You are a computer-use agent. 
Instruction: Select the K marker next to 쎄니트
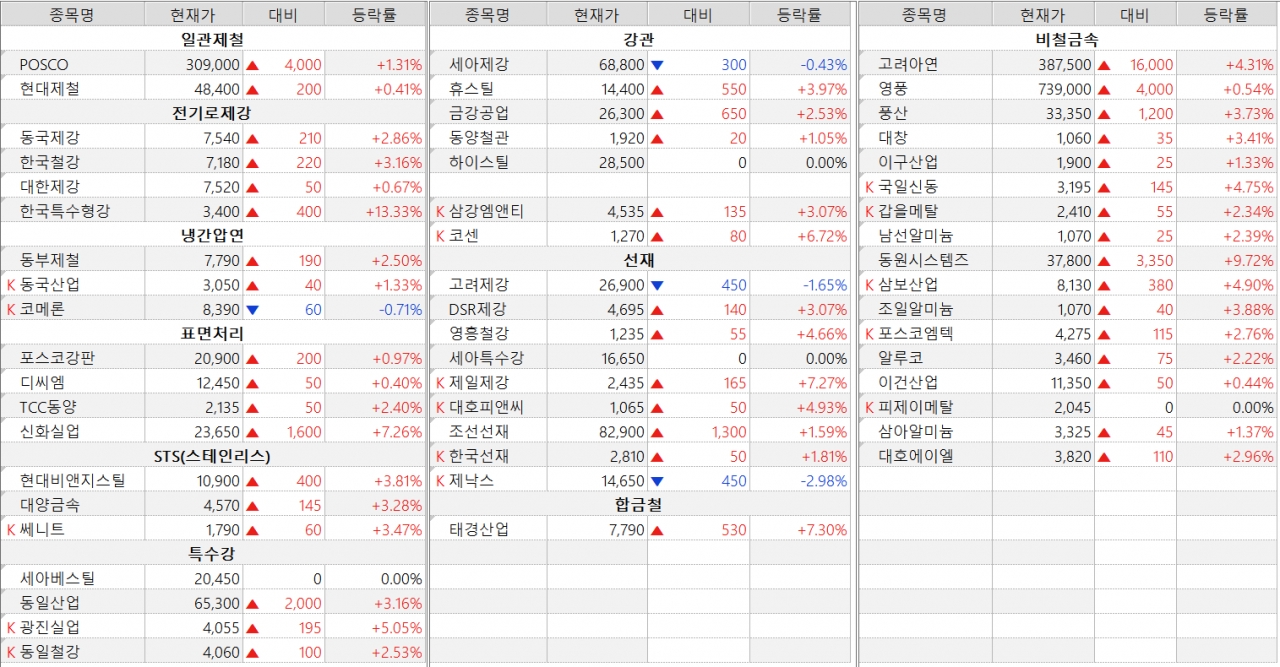[x=11, y=530]
